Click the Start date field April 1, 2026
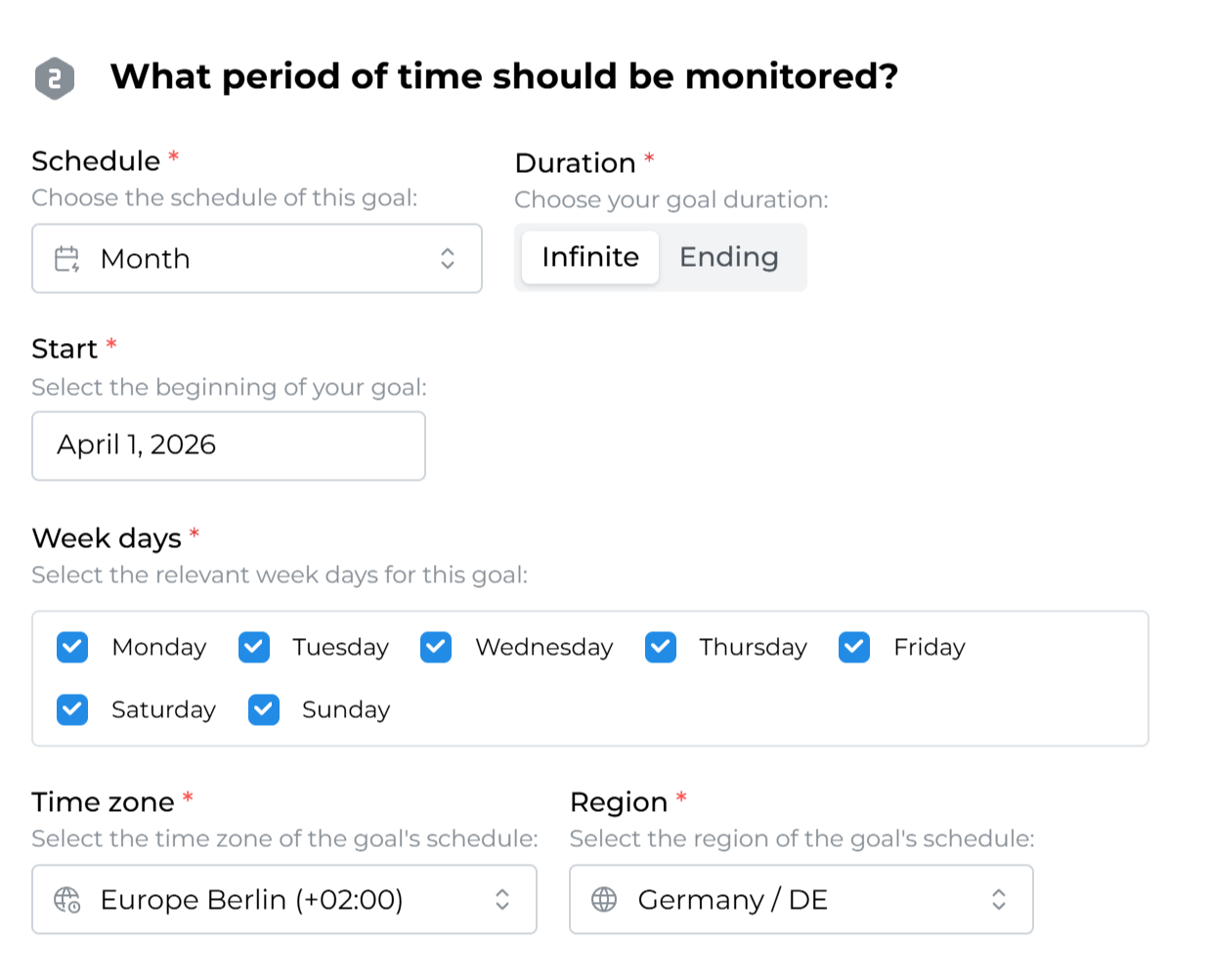1212x980 pixels. coord(229,446)
